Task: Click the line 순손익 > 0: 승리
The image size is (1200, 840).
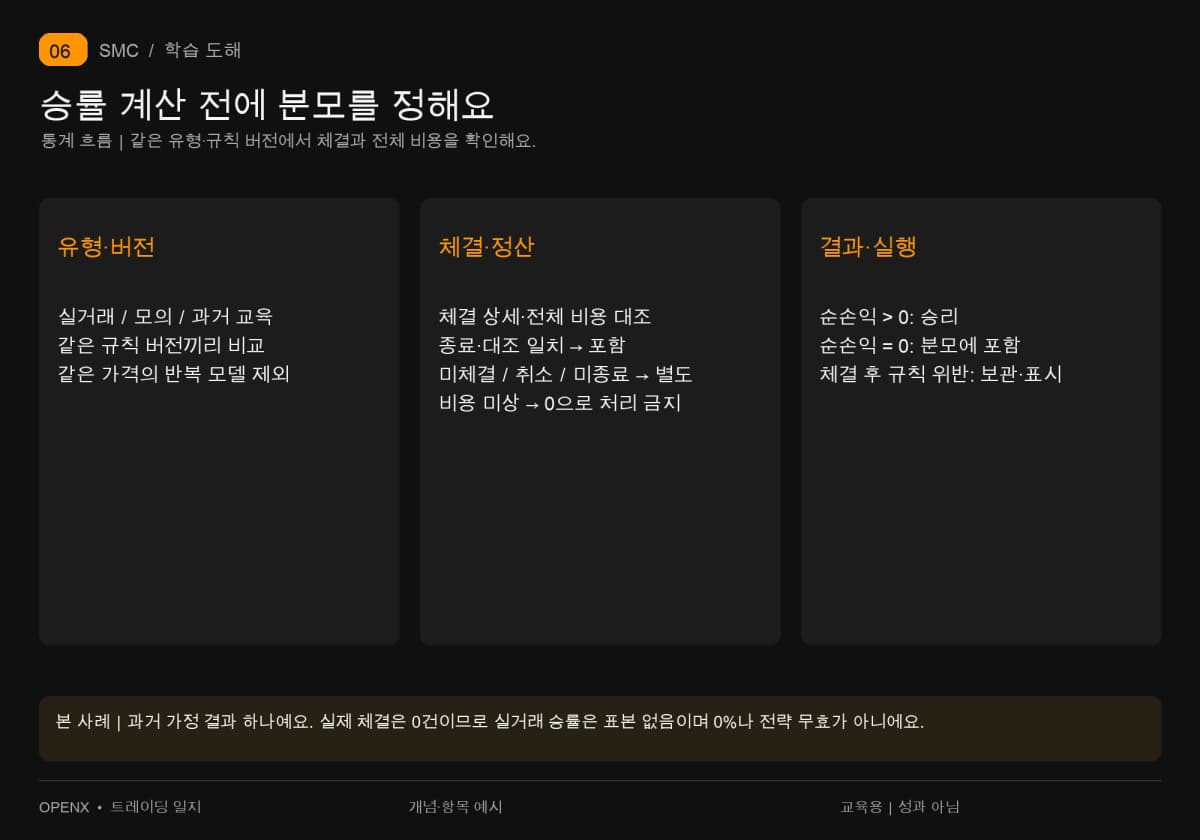Action: coord(889,316)
